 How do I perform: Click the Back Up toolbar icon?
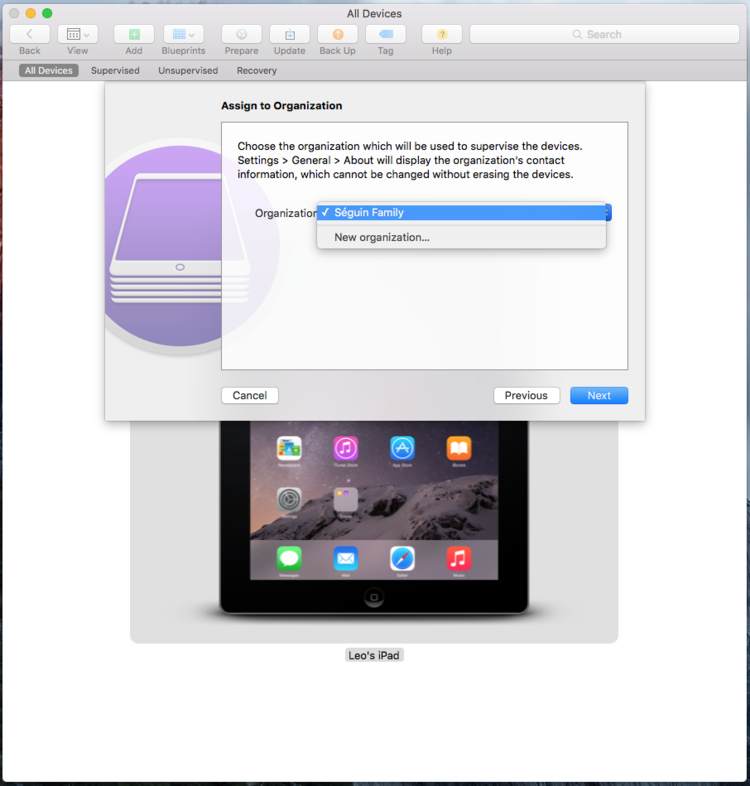tap(338, 35)
